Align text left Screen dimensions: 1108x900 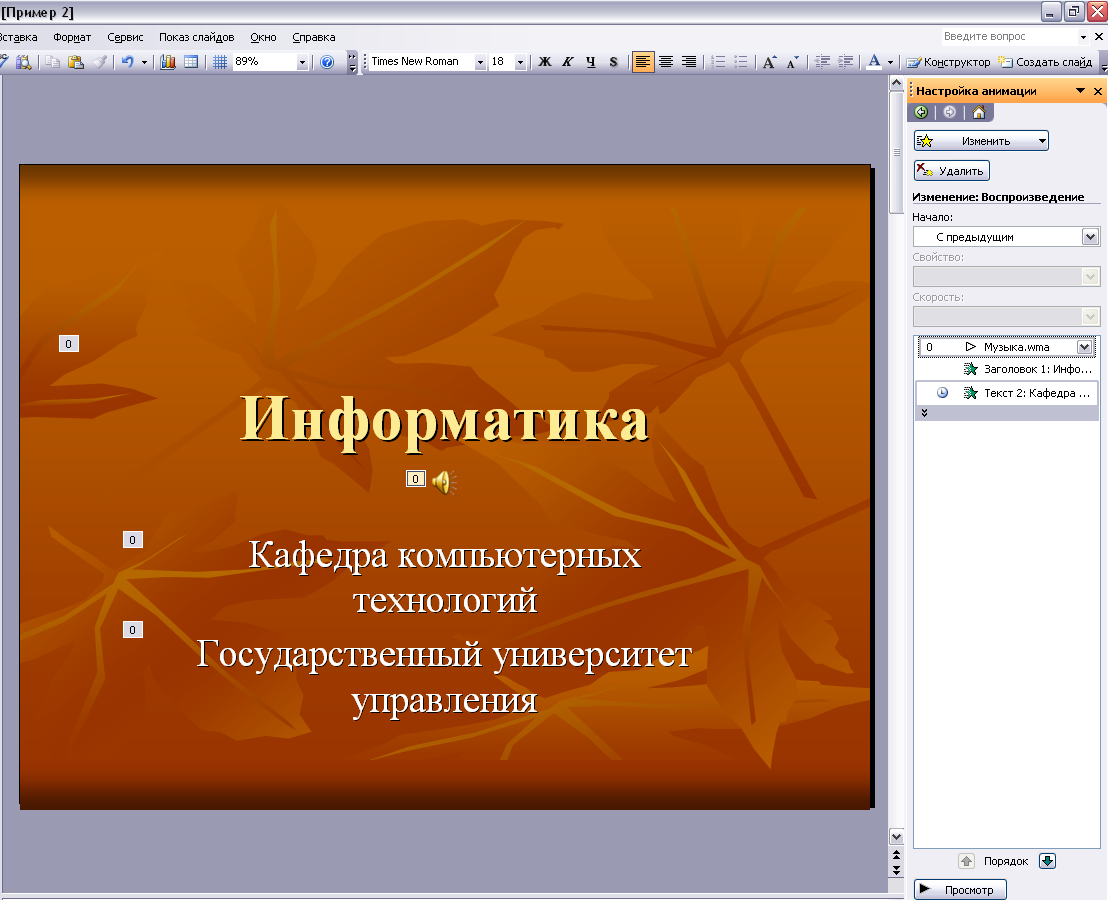[642, 62]
